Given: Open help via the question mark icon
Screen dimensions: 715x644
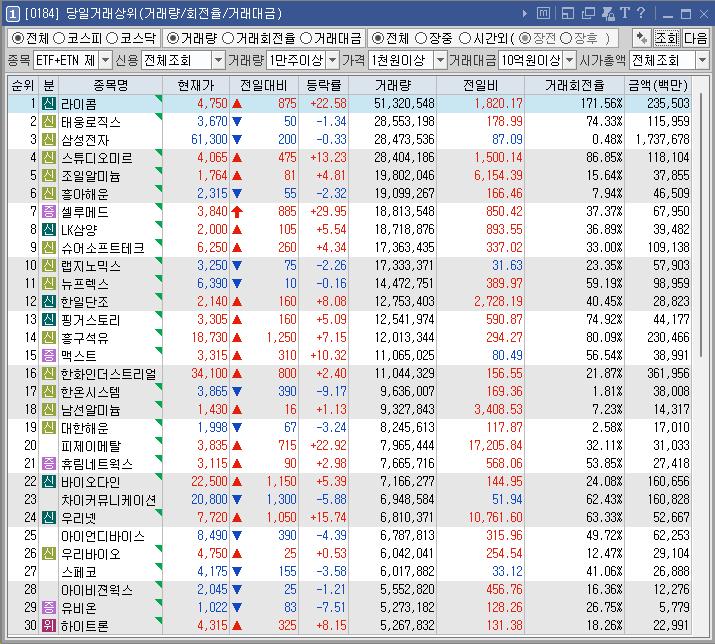Looking at the screenshot, I should click(x=641, y=13).
